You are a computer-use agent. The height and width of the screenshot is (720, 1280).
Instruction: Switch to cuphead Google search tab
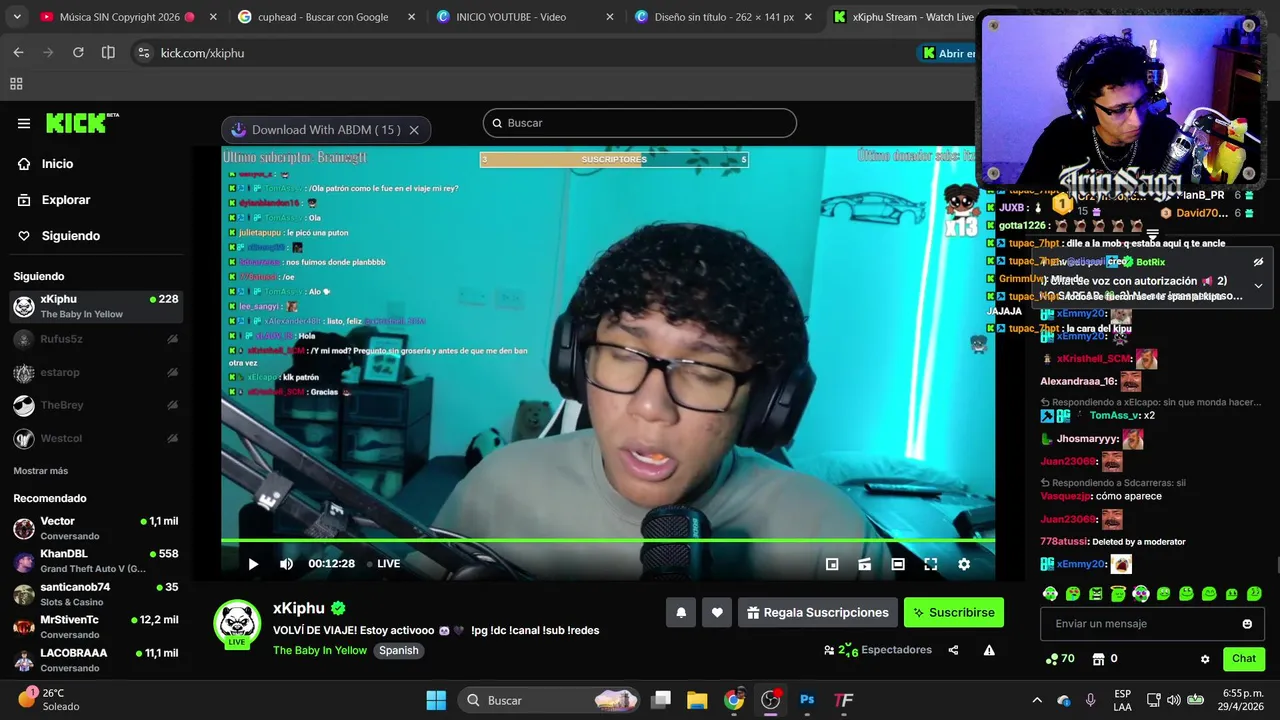pyautogui.click(x=327, y=17)
